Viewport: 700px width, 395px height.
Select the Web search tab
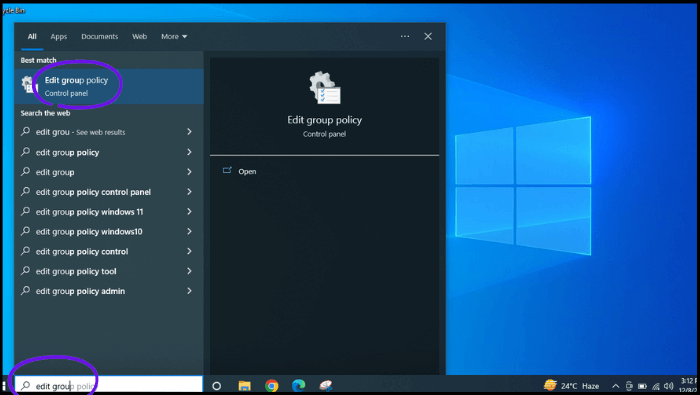(139, 37)
